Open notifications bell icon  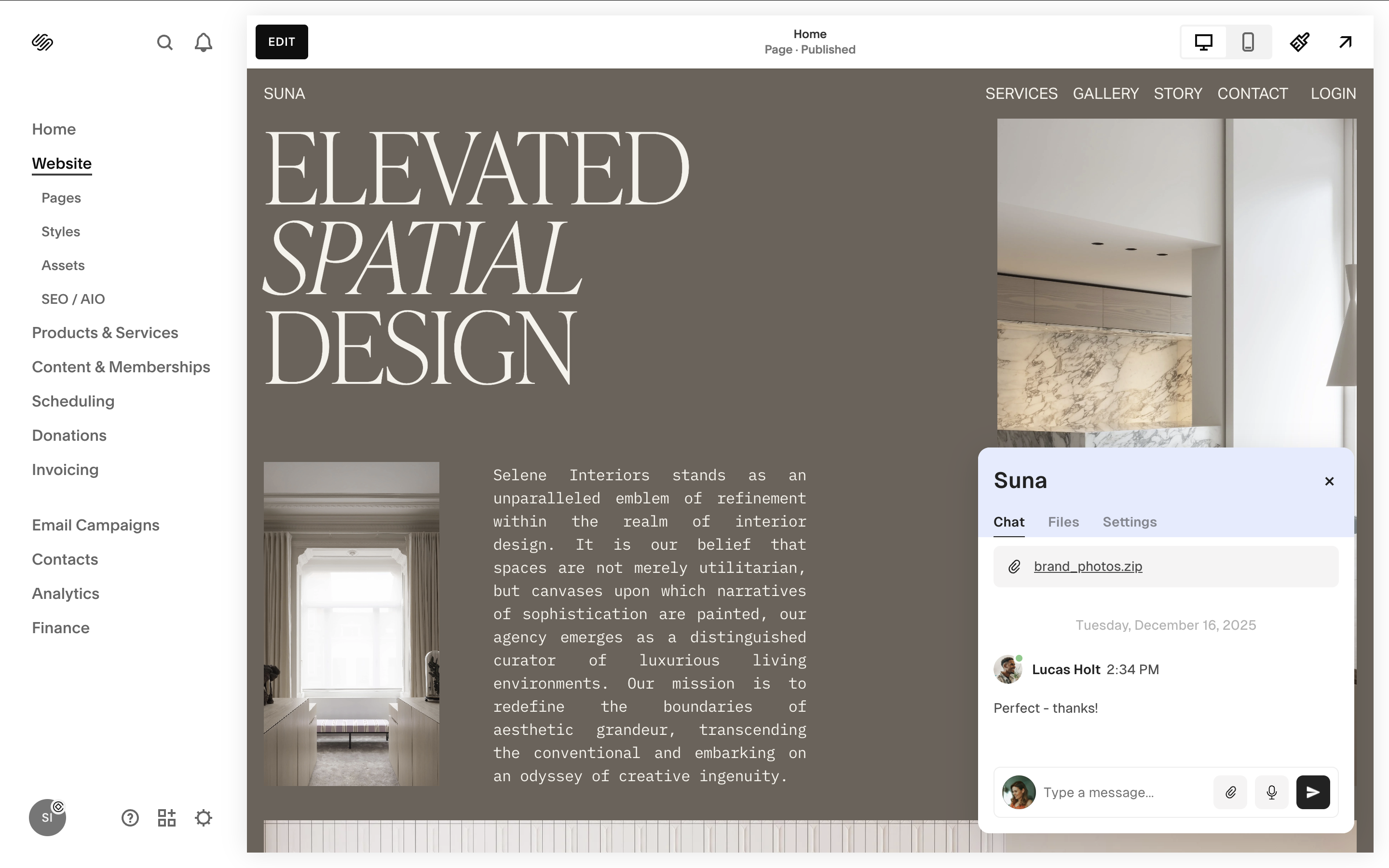pyautogui.click(x=203, y=42)
